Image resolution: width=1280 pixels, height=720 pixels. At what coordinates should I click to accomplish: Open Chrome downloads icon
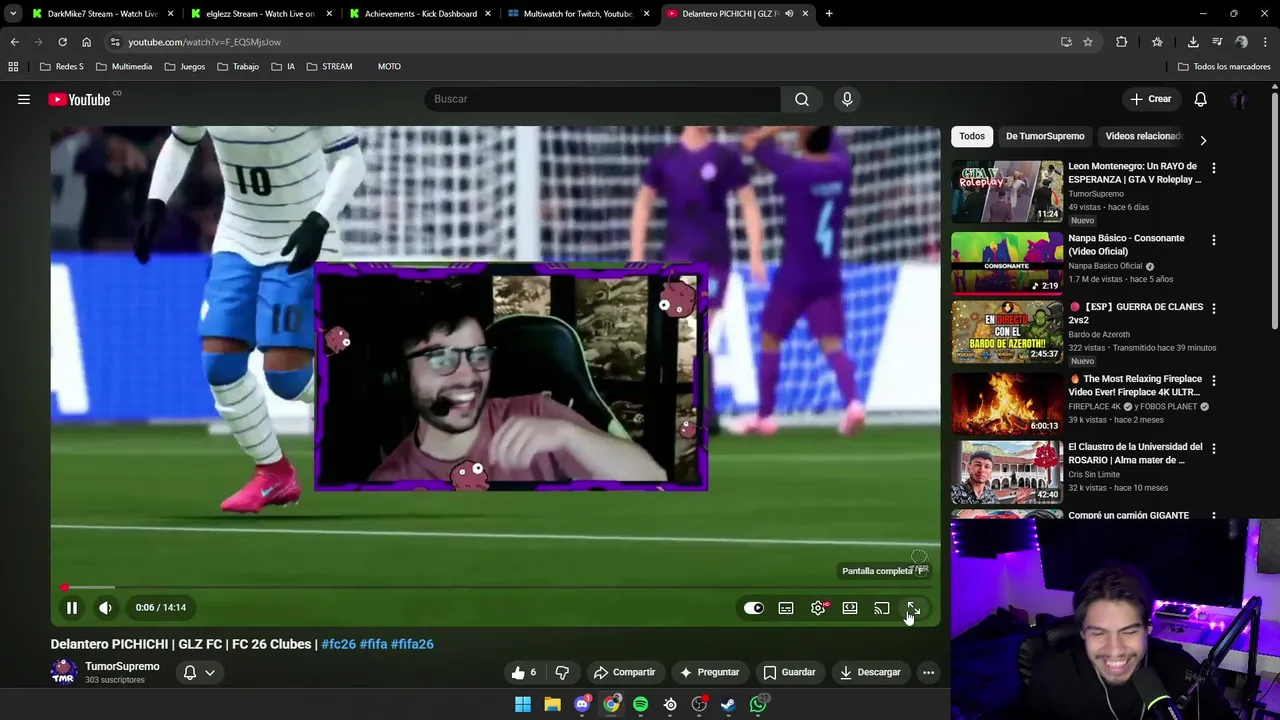1193,42
